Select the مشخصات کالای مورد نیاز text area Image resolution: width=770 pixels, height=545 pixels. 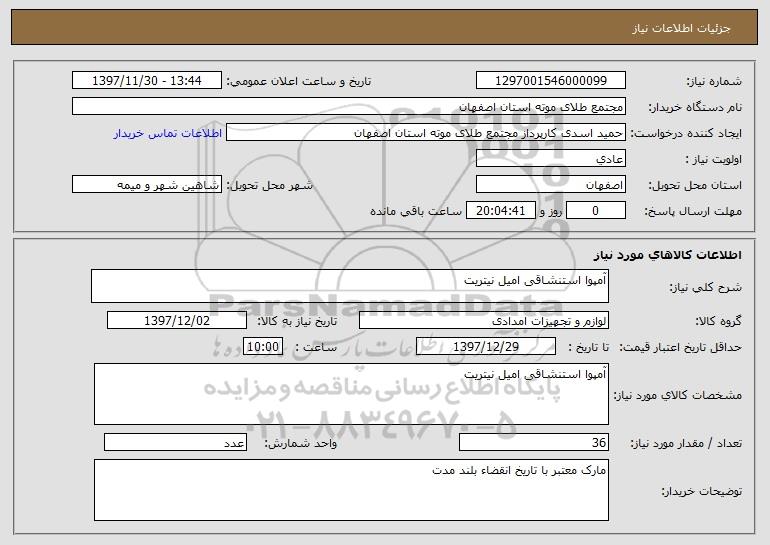click(x=351, y=394)
